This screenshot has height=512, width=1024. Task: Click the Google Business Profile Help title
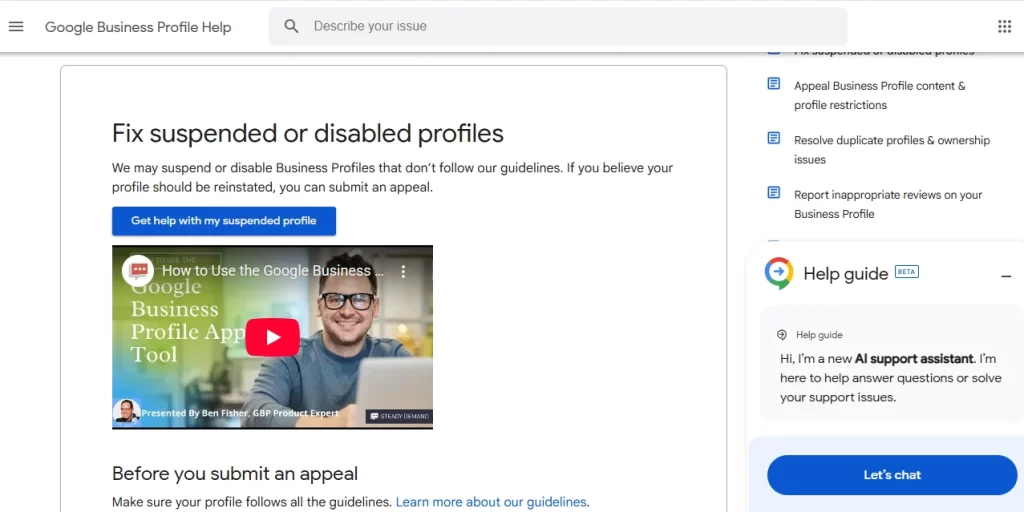[x=138, y=27]
